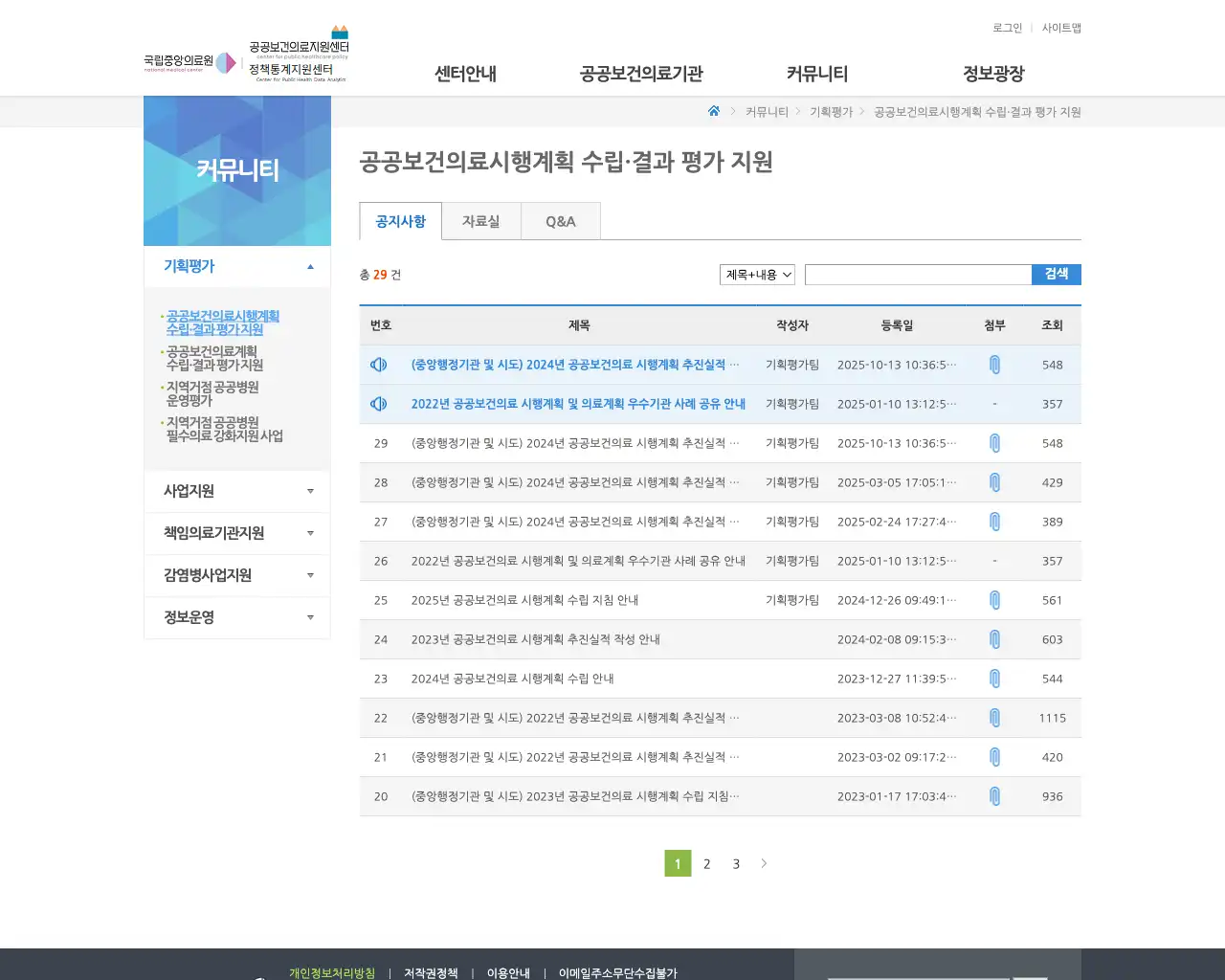Click the speaker icon on the pinned 2024 notice

(379, 364)
